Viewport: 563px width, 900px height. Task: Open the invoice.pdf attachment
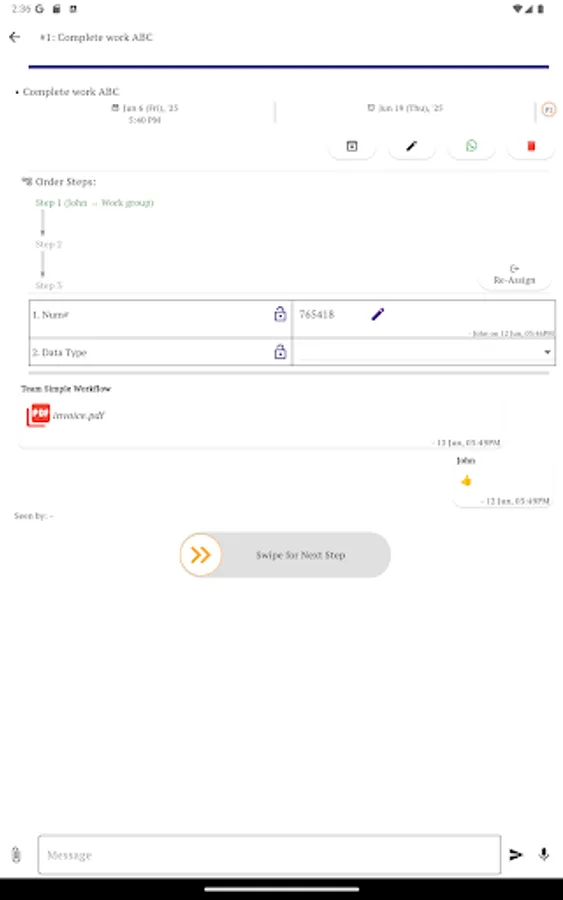coord(79,416)
